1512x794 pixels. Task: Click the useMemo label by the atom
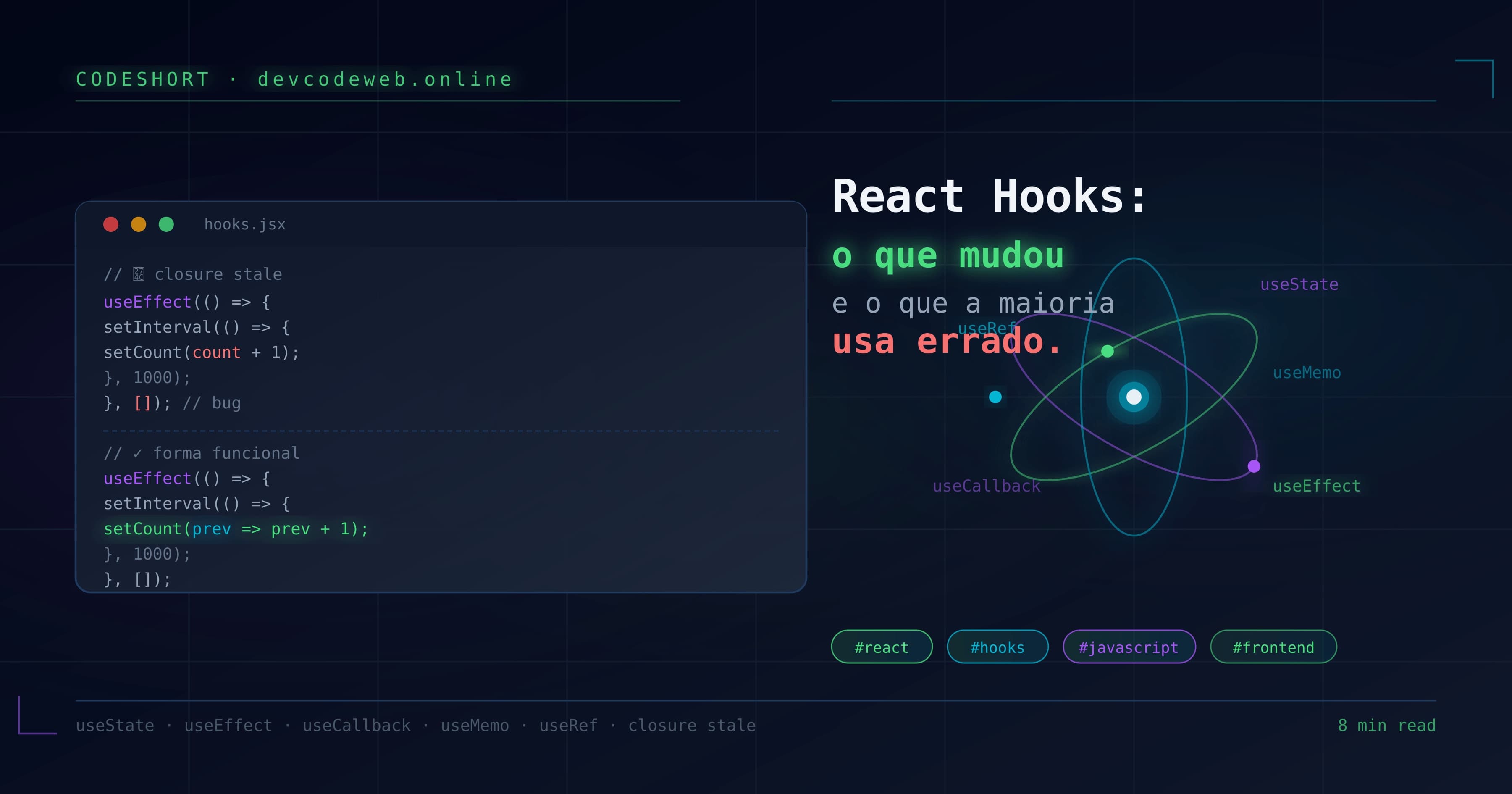1307,372
